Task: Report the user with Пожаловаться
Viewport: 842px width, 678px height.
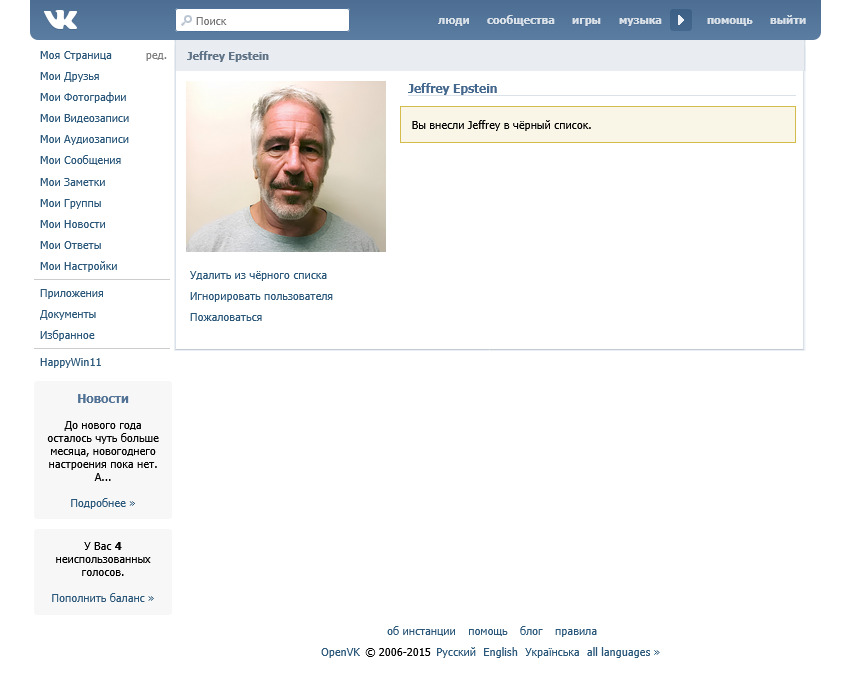Action: 226,317
